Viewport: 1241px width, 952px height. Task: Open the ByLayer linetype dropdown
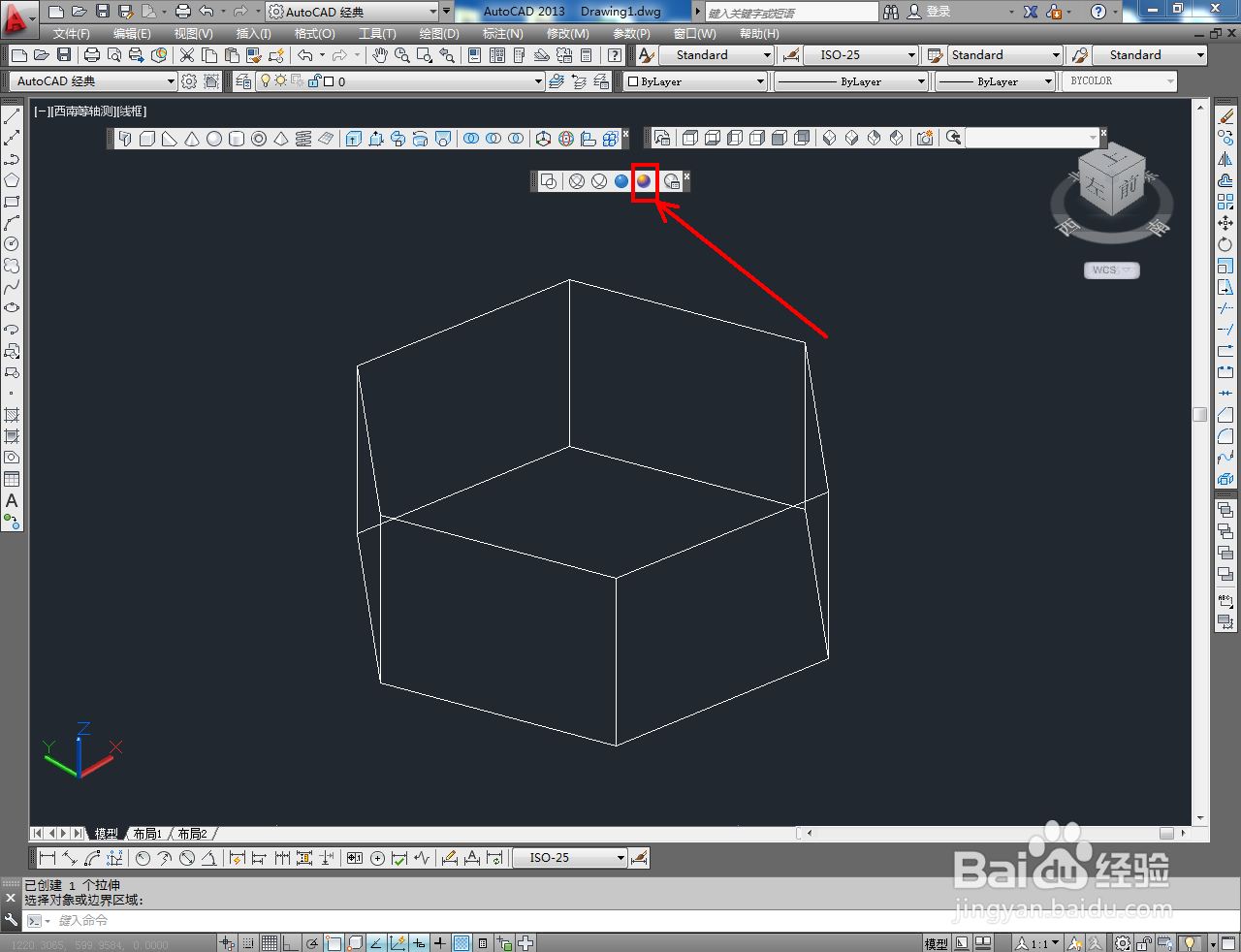point(851,81)
